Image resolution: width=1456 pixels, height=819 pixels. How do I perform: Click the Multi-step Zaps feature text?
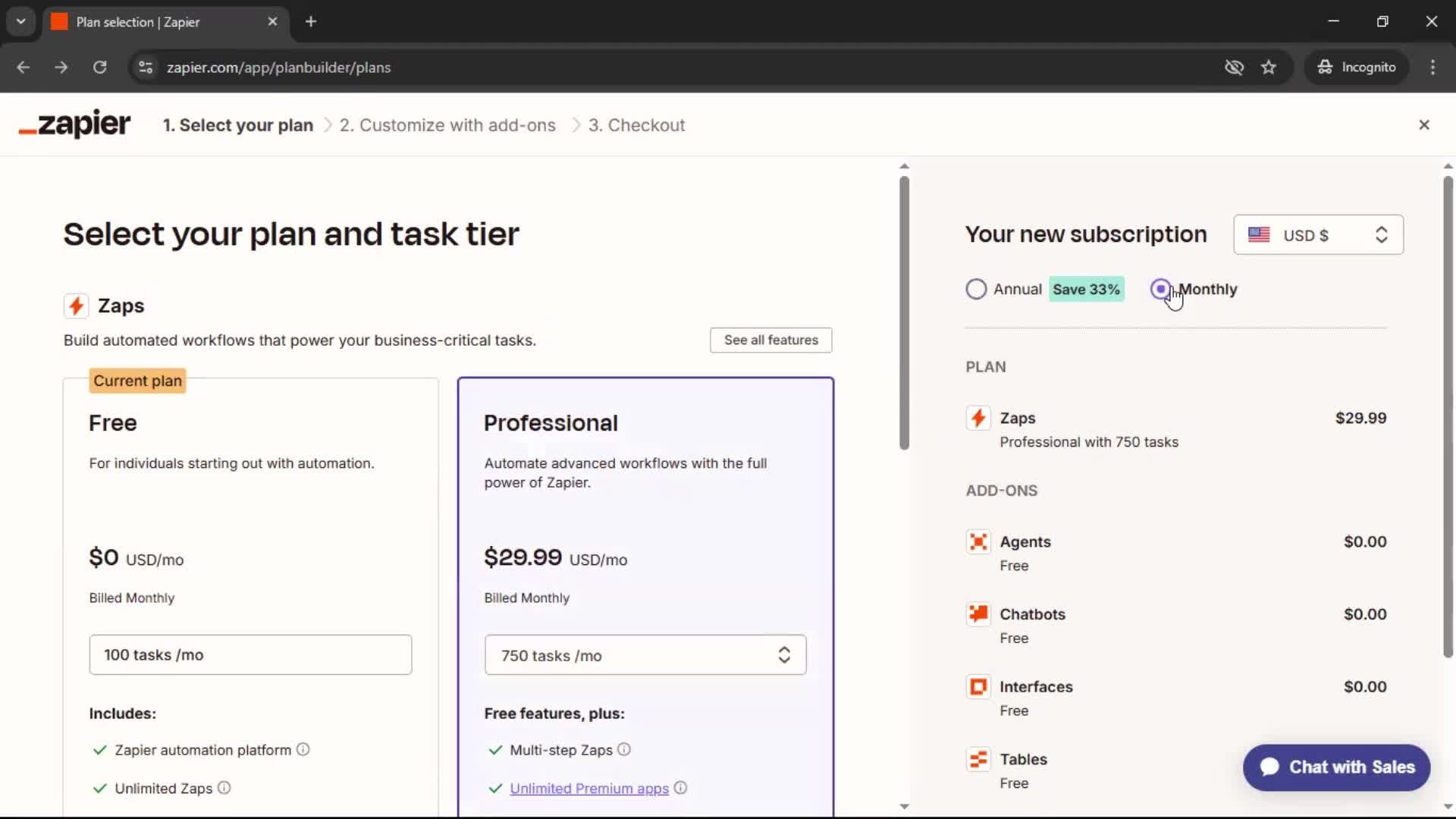coord(561,750)
